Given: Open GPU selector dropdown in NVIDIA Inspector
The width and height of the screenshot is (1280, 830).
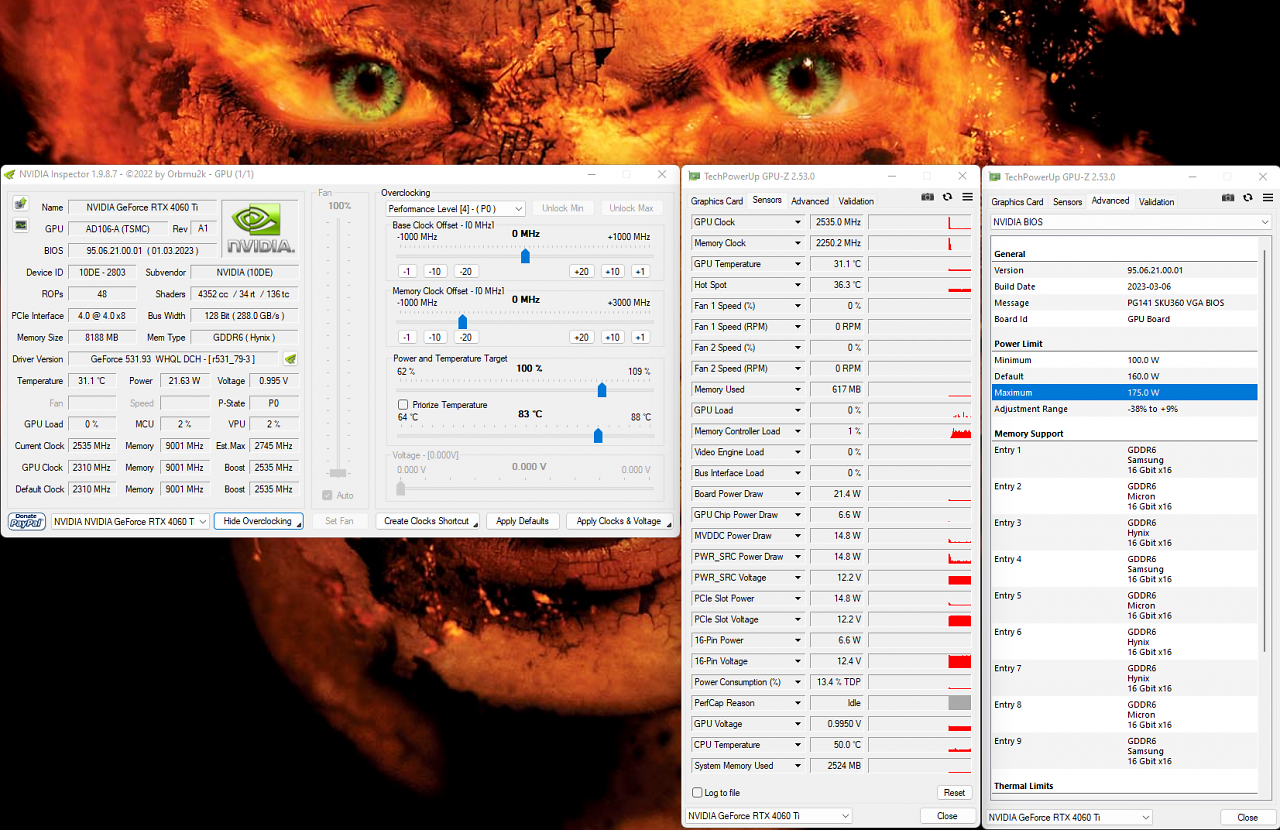Looking at the screenshot, I should (131, 521).
